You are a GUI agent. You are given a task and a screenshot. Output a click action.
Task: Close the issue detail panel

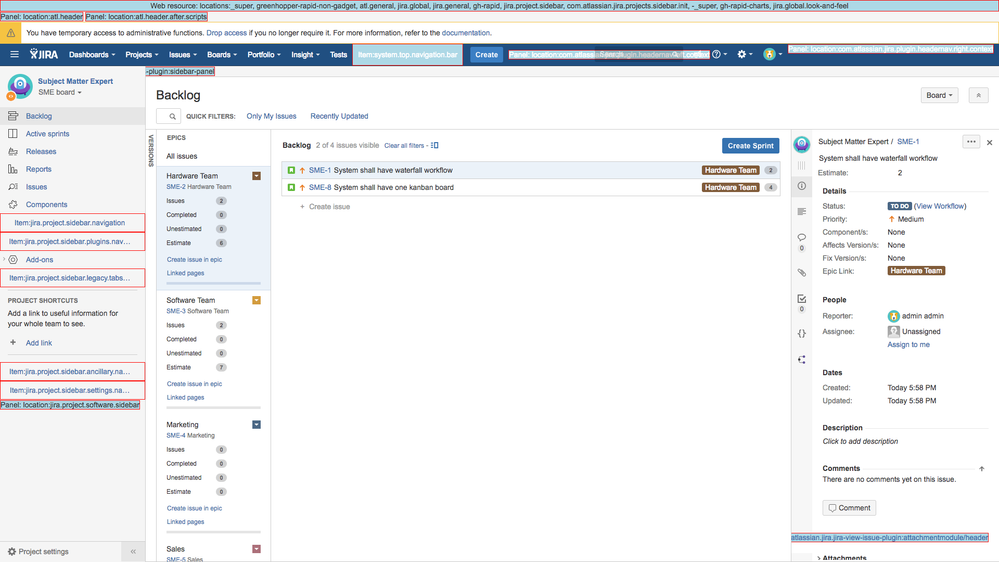pyautogui.click(x=989, y=143)
